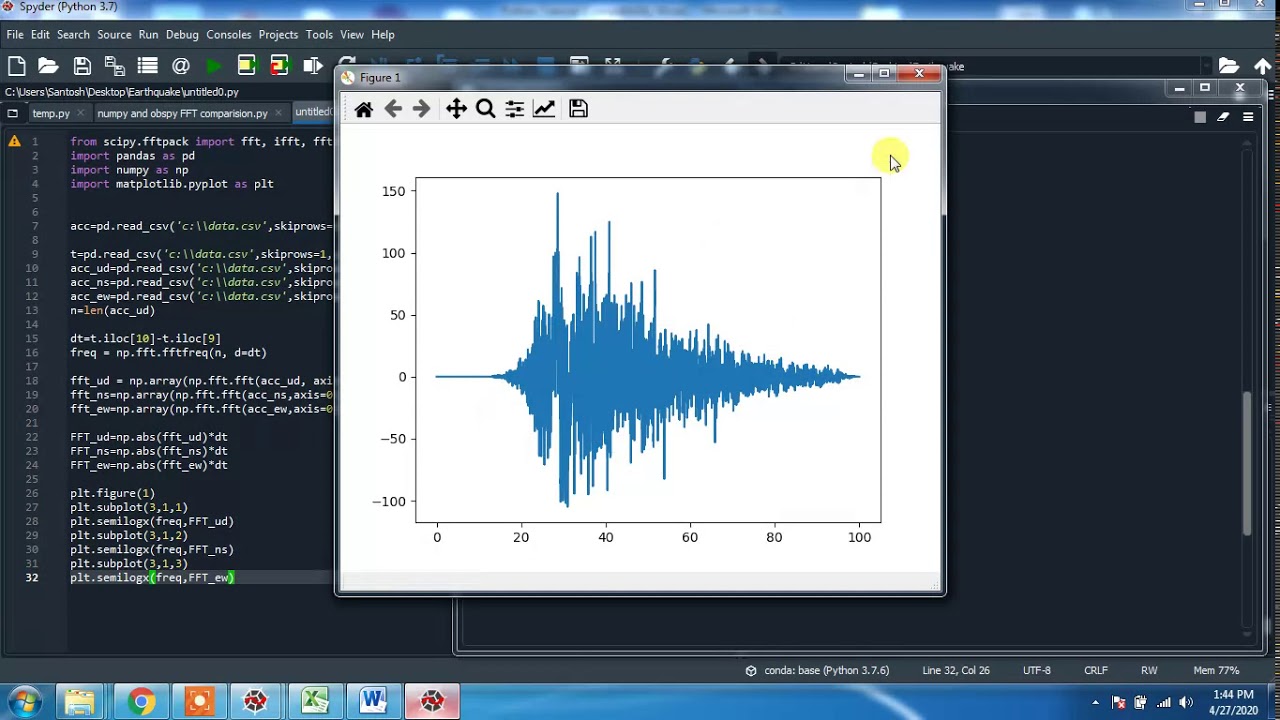Click the conda: base (Python 3.7.6) status
This screenshot has width=1280, height=720.
point(818,670)
